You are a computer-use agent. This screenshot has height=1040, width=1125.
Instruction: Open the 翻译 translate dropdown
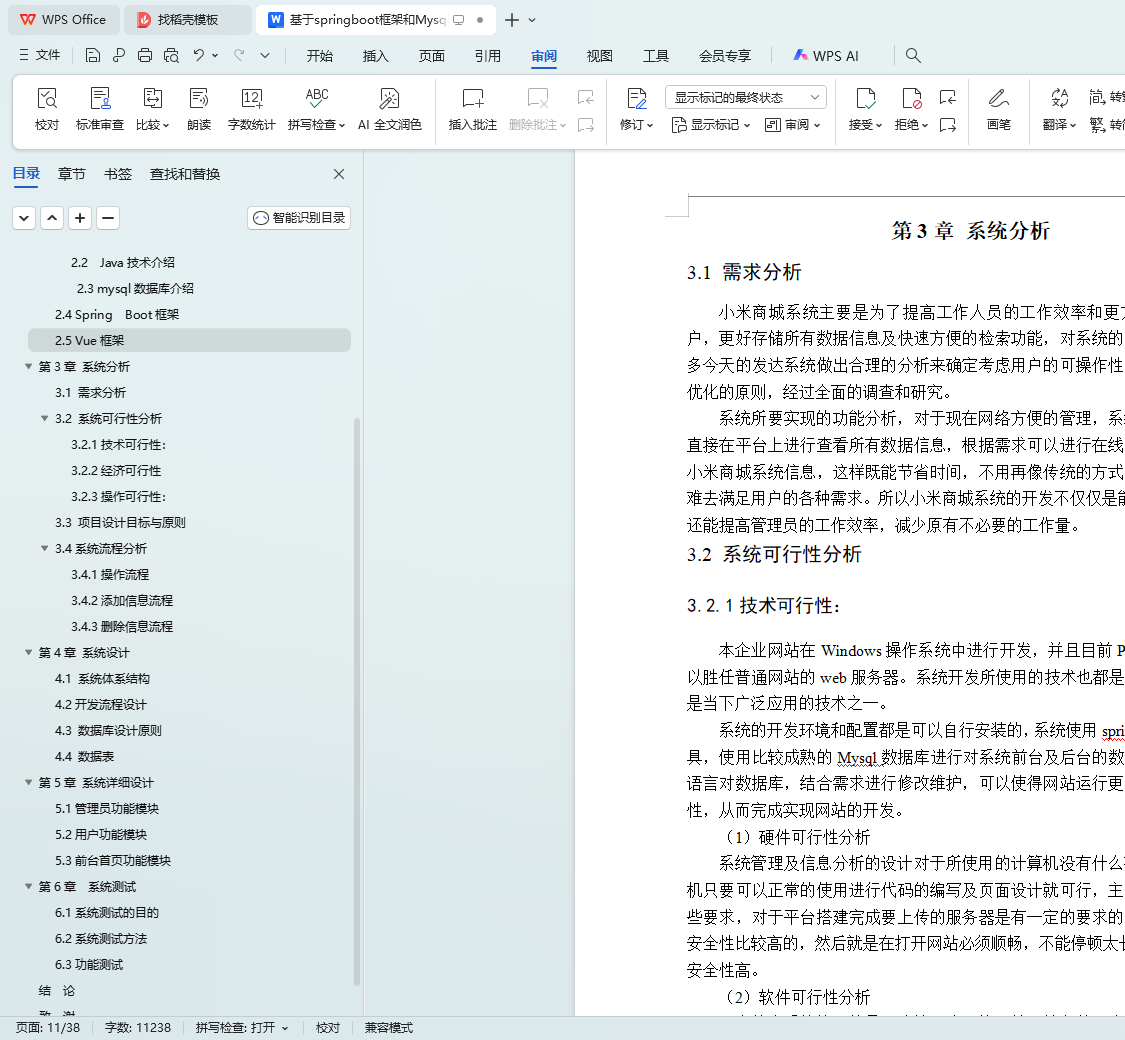click(x=1060, y=125)
